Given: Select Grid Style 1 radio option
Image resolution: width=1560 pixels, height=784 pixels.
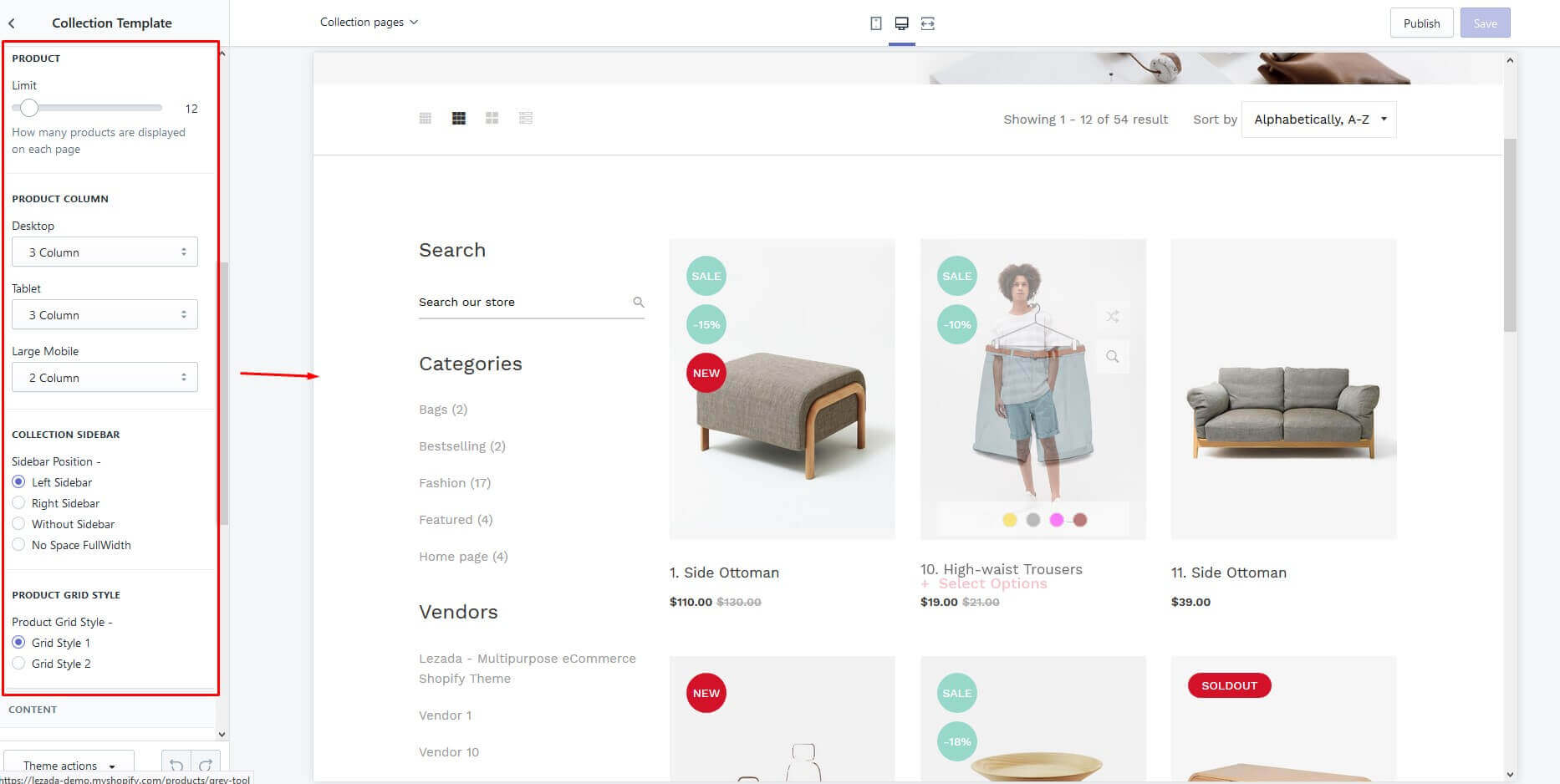Looking at the screenshot, I should [x=18, y=643].
